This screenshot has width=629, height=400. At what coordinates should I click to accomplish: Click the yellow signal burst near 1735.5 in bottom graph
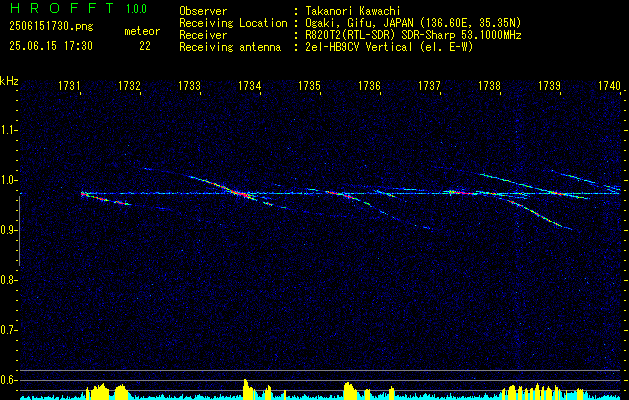tap(350, 390)
